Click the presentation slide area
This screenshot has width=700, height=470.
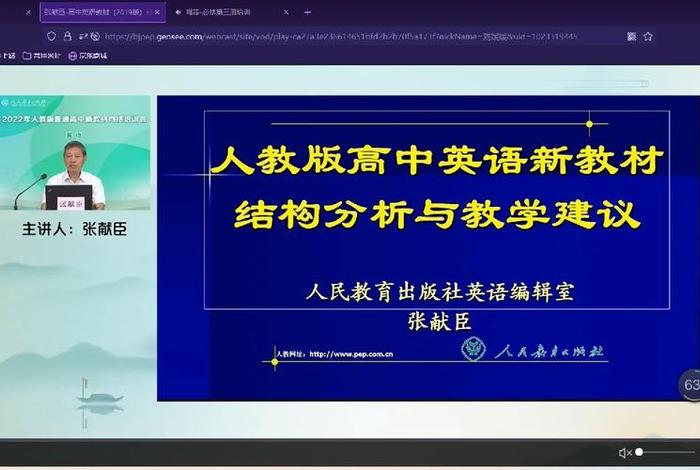point(428,248)
